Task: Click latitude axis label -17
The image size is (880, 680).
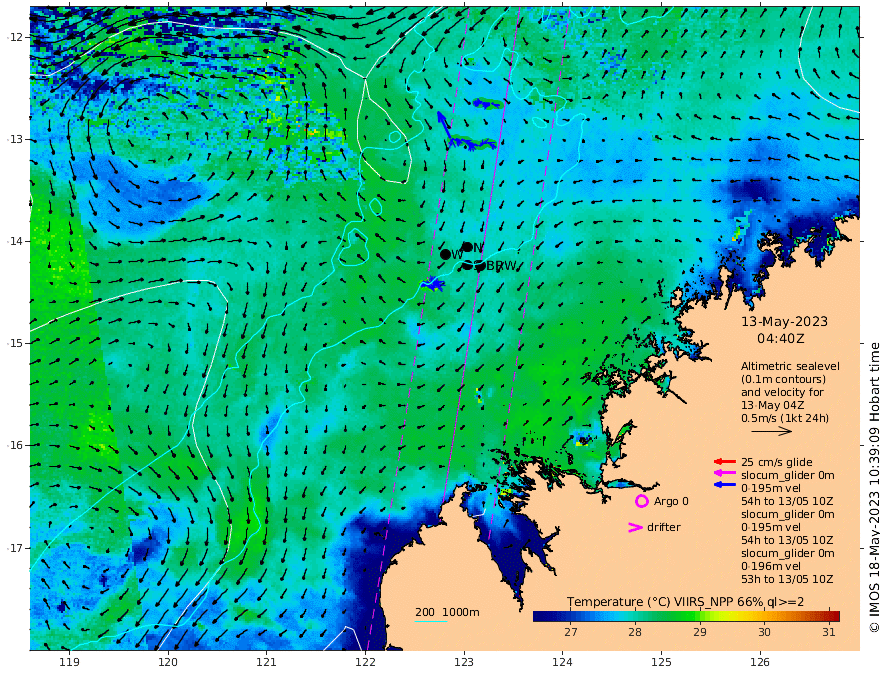Action: pyautogui.click(x=14, y=548)
